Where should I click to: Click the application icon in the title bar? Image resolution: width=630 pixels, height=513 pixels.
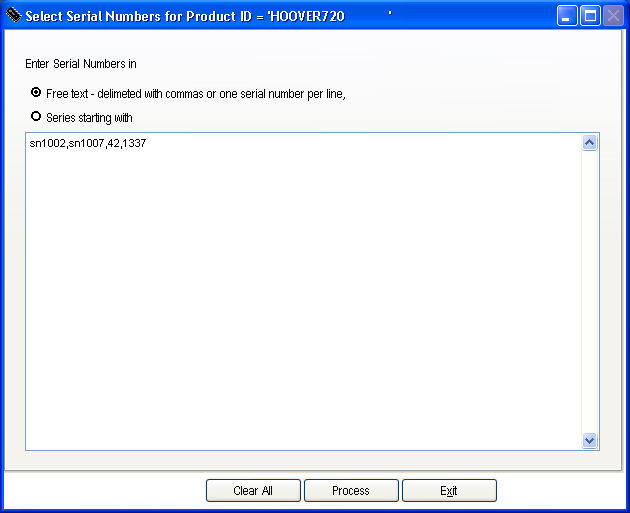point(13,16)
